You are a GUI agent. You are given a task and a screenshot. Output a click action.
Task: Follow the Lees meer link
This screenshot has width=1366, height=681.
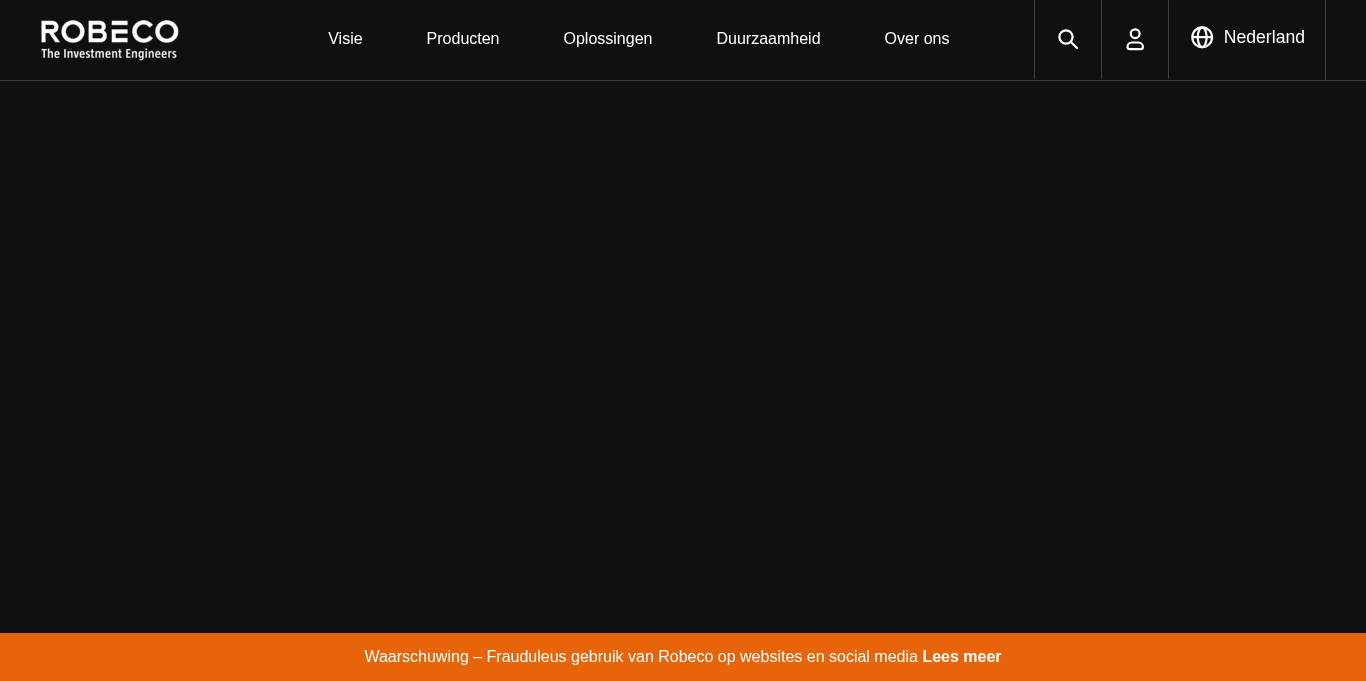click(961, 657)
